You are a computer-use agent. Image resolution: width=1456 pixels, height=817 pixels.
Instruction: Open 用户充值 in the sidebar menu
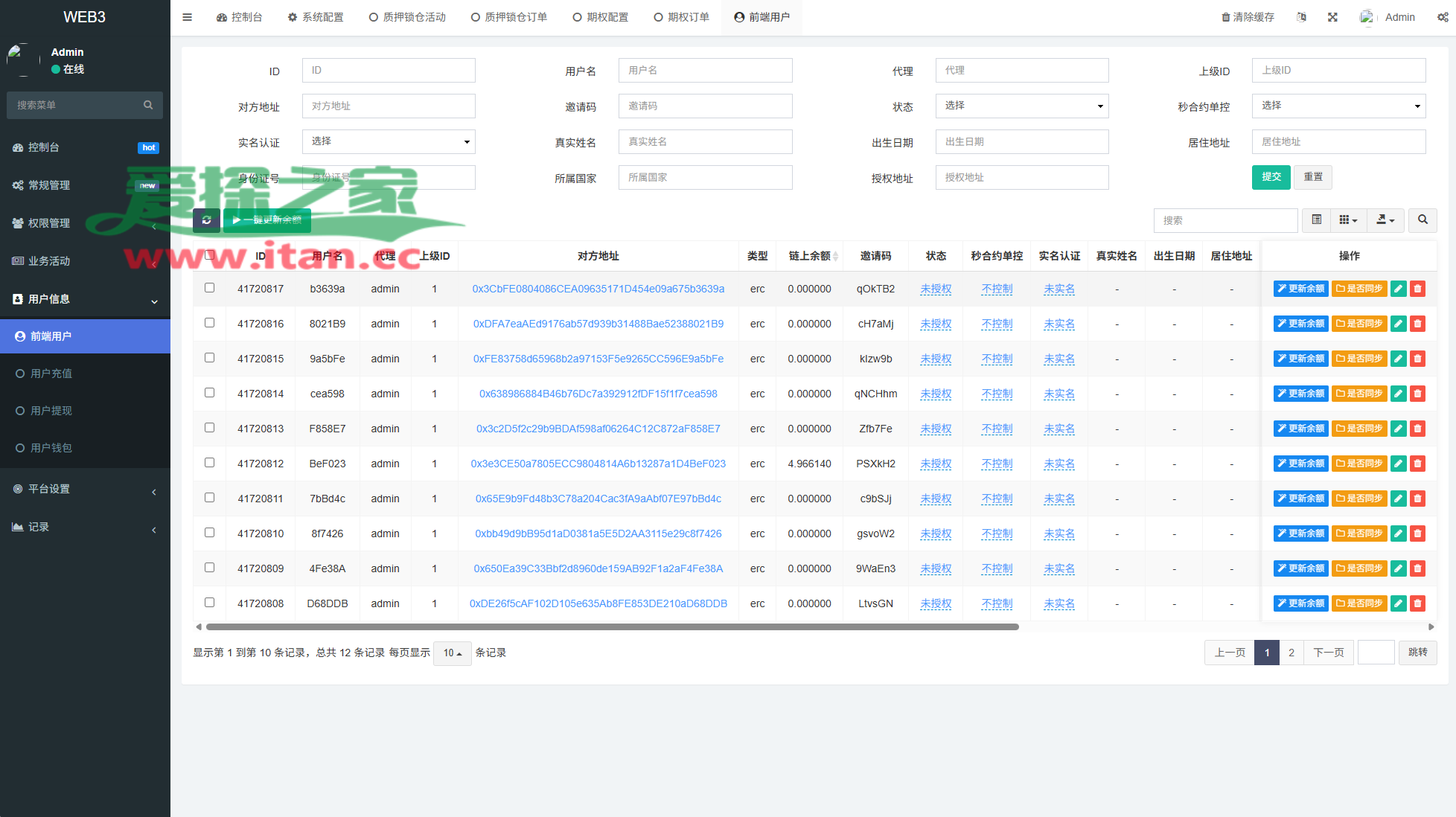(x=51, y=374)
